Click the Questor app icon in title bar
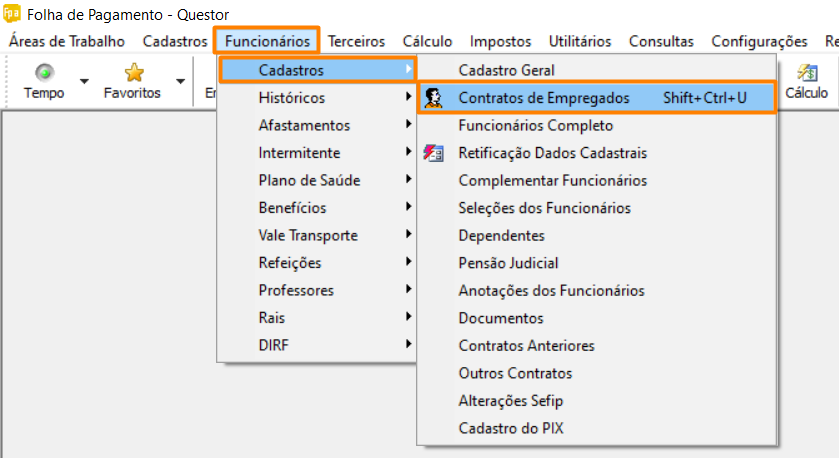 [11, 15]
